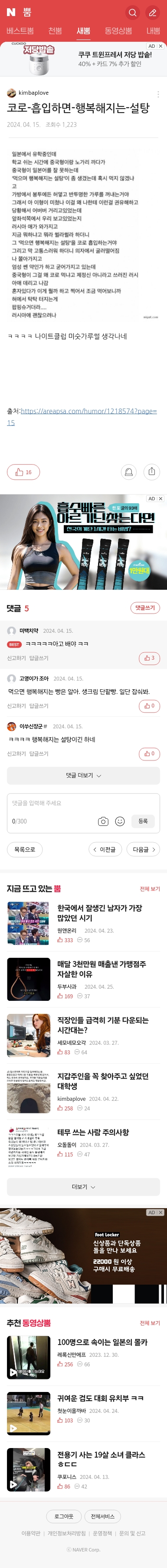Tap the share icon below post
Image resolution: width=167 pixels, height=1568 pixels.
point(152,472)
